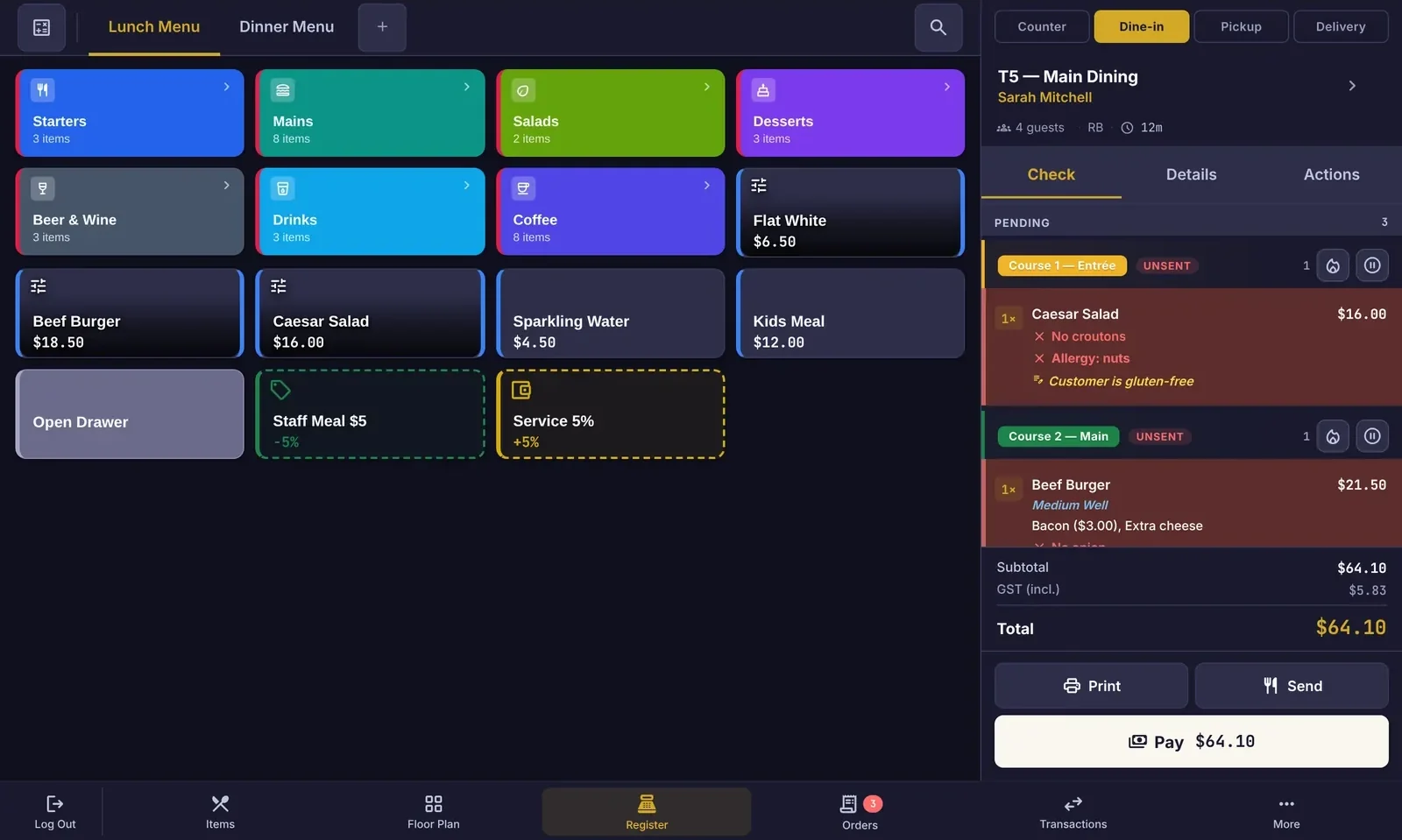
Task: Expand the Salads category
Action: click(611, 113)
